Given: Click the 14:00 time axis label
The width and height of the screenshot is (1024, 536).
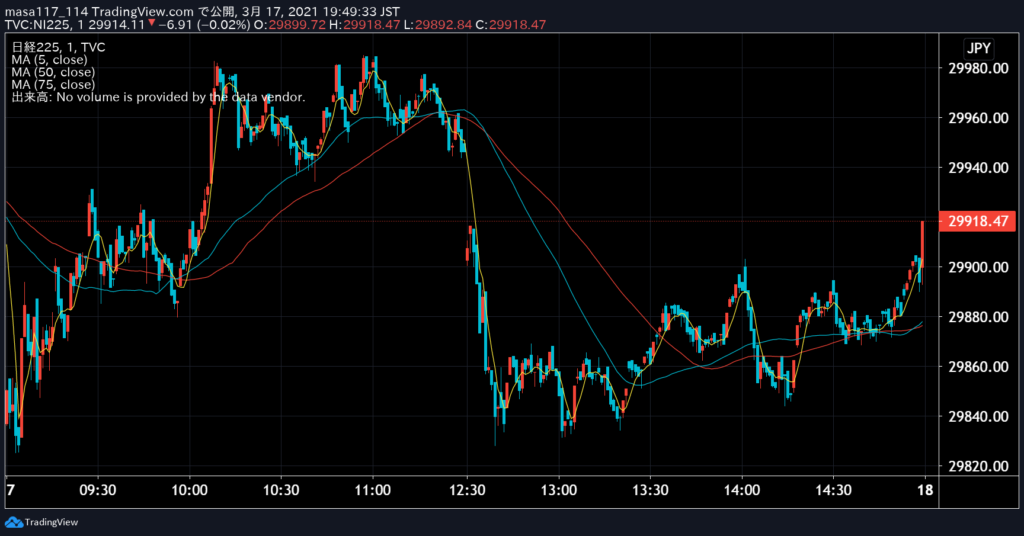Looking at the screenshot, I should pos(742,490).
